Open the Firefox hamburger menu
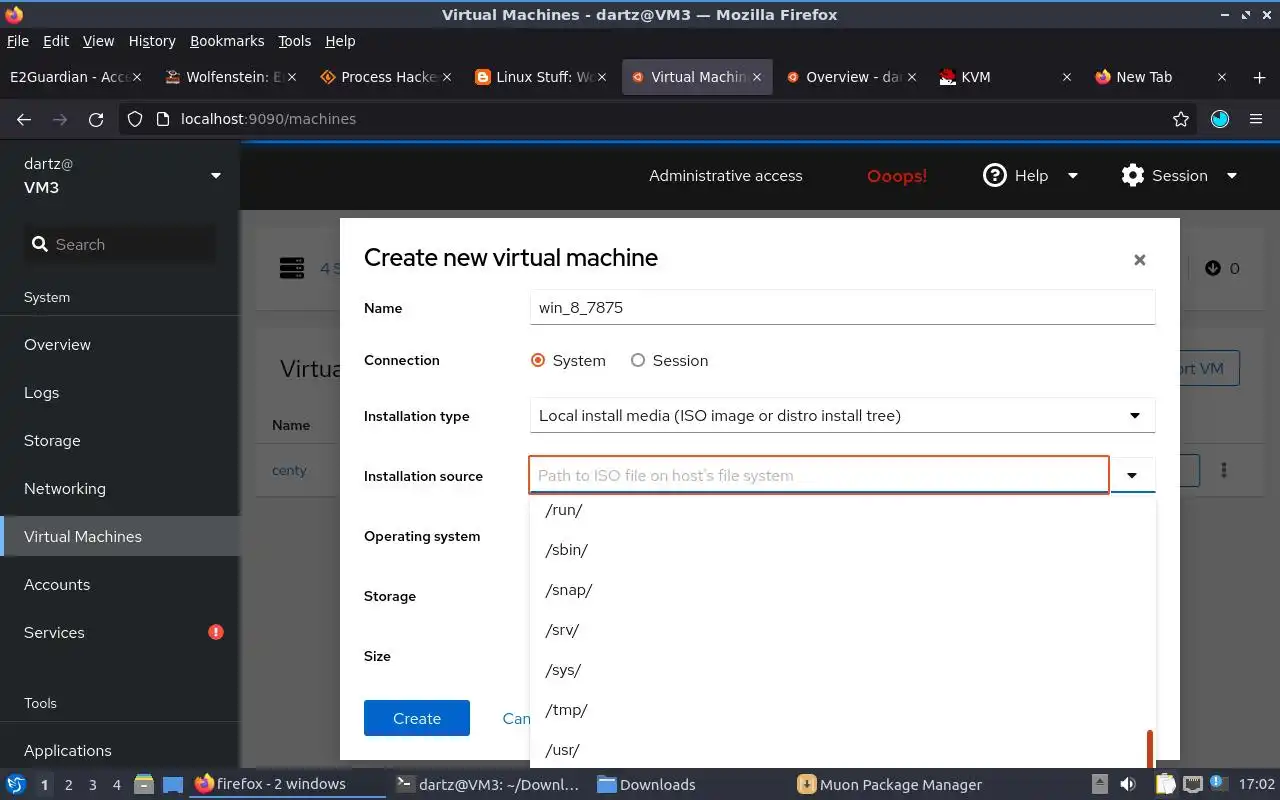This screenshot has height=800, width=1280. pyautogui.click(x=1256, y=119)
